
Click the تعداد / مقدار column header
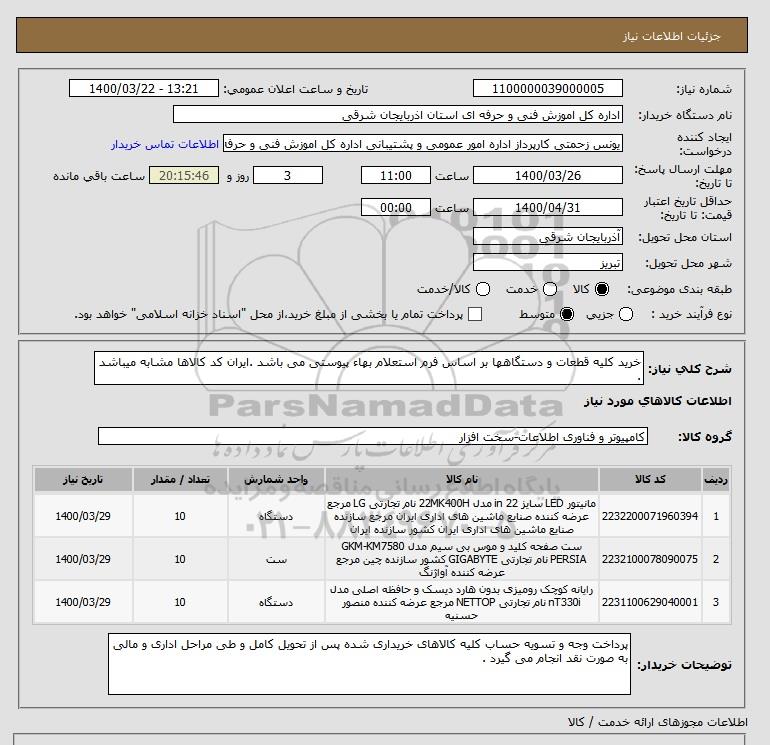click(x=180, y=480)
